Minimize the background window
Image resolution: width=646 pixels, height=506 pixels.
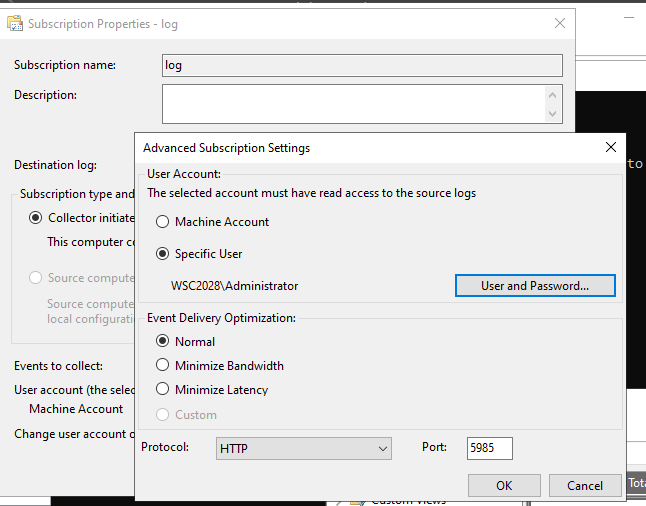coord(629,17)
